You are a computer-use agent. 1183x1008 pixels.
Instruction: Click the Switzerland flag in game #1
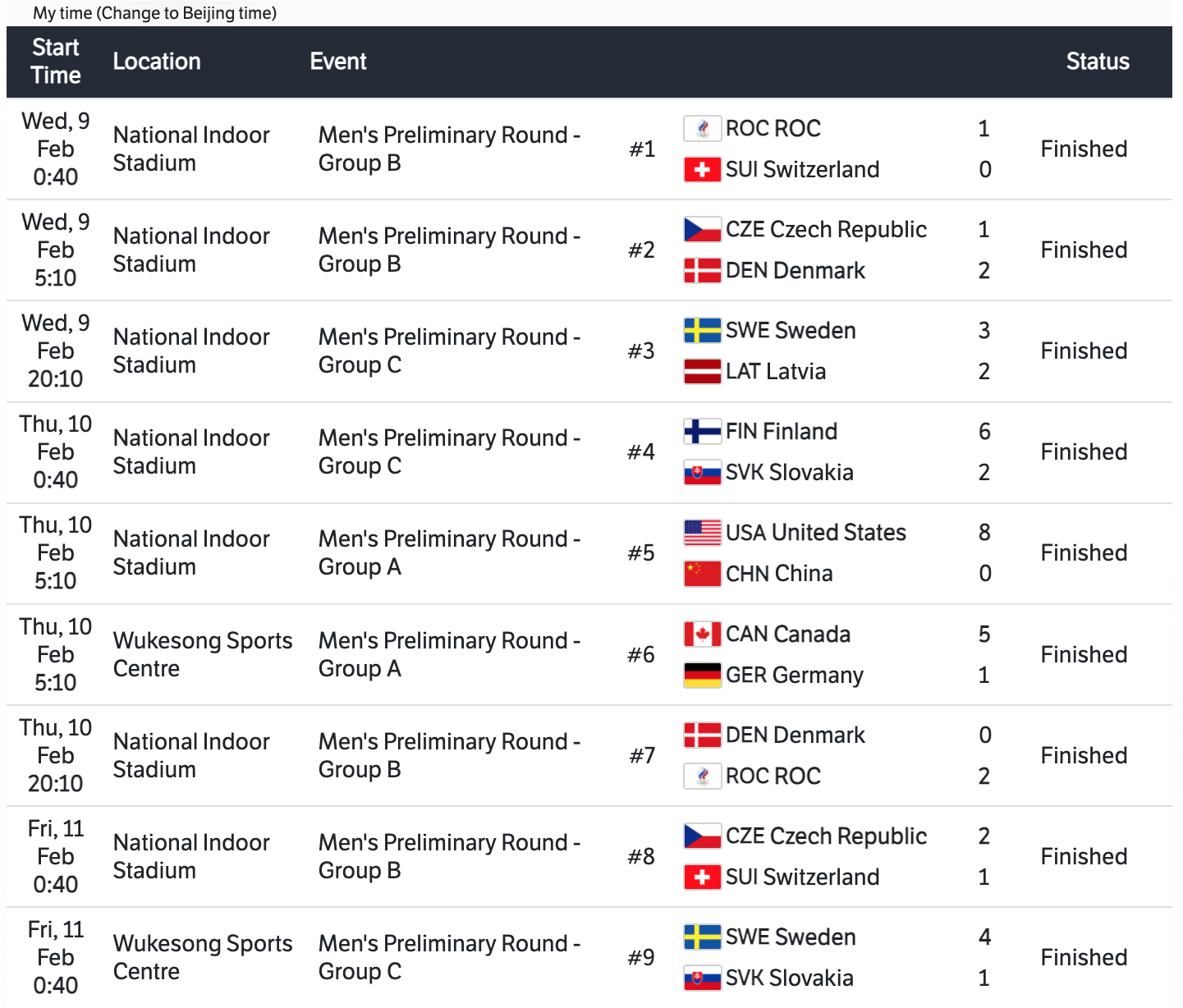702,170
